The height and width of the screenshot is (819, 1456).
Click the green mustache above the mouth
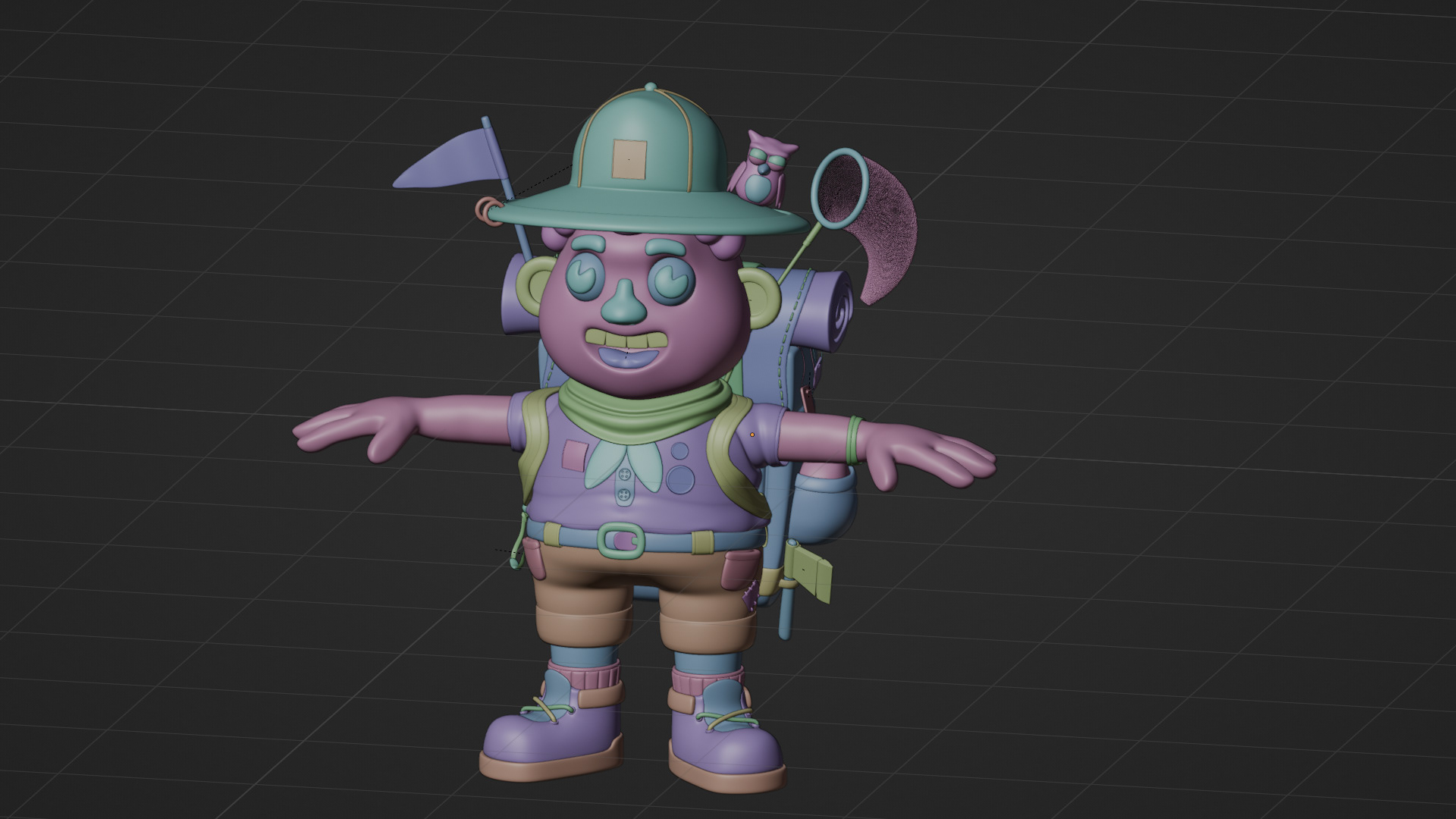(x=628, y=337)
